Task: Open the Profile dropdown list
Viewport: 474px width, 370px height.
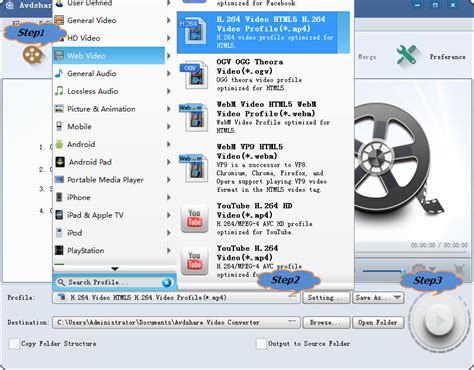Action: coord(293,297)
